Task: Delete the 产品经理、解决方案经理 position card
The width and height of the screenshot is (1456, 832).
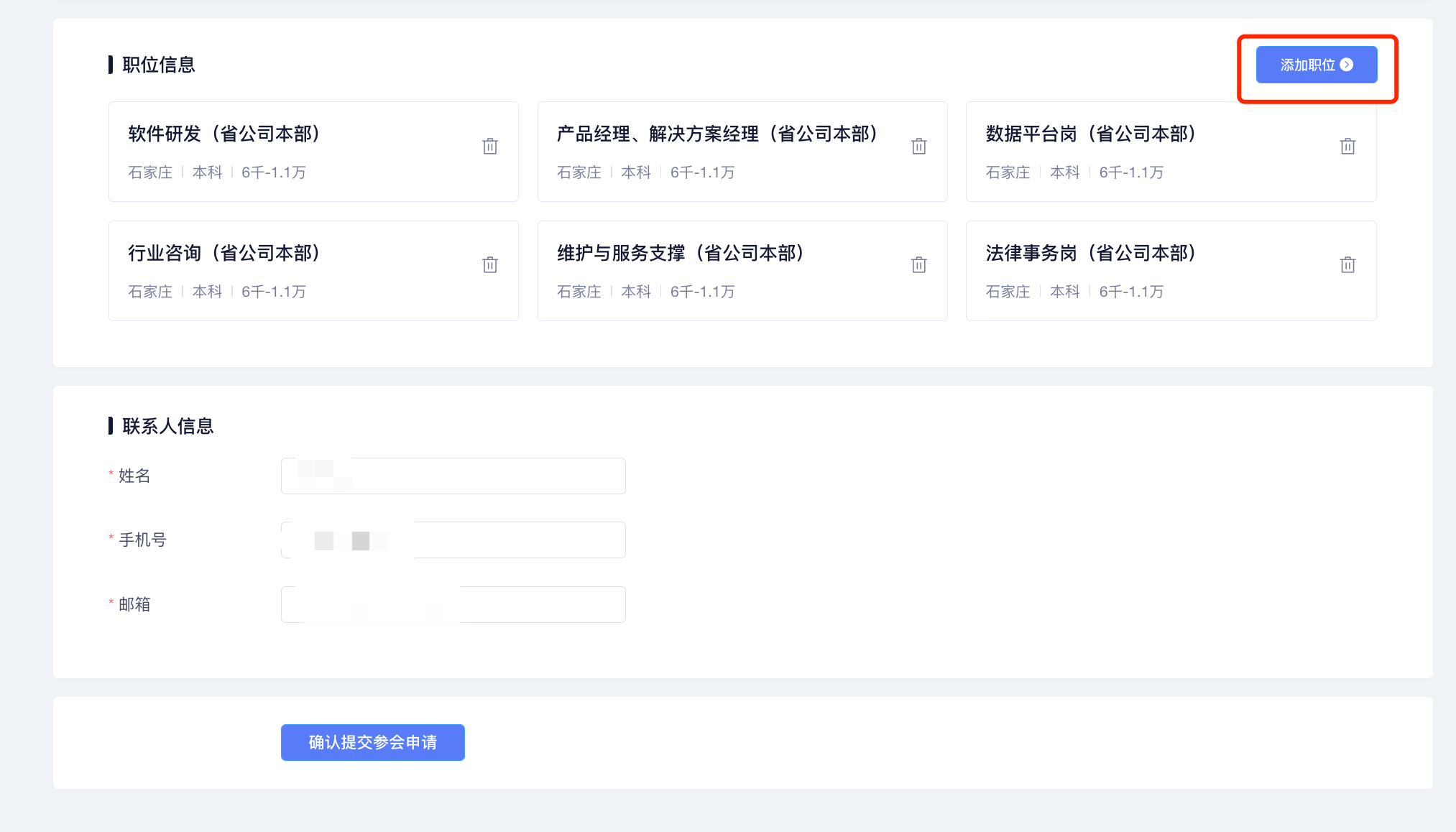Action: (x=918, y=147)
